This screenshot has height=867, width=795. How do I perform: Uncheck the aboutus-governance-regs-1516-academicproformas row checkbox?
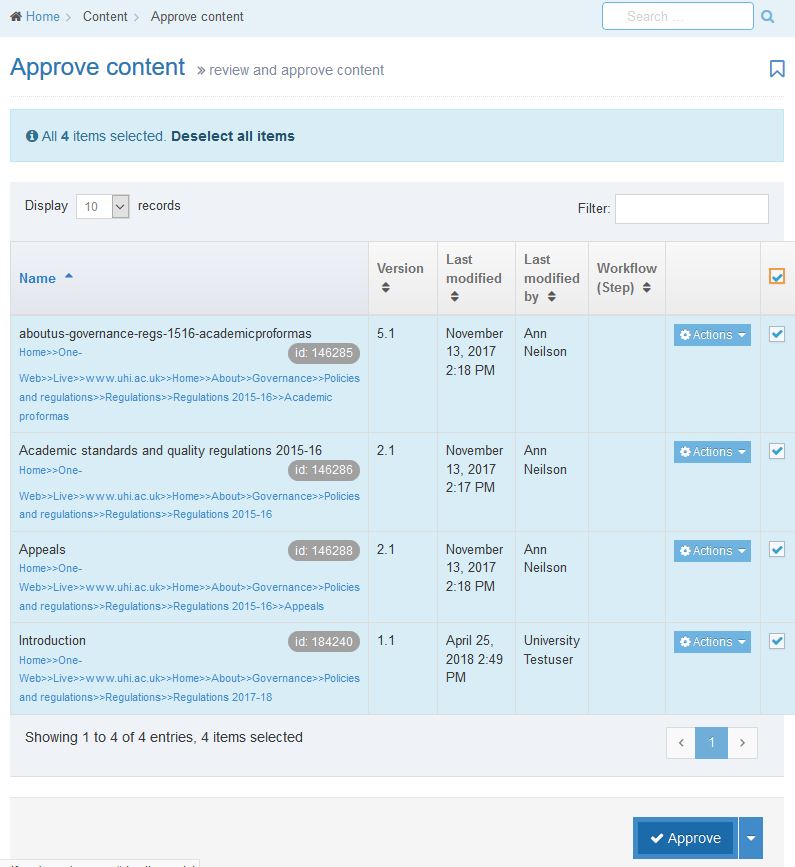coord(777,334)
